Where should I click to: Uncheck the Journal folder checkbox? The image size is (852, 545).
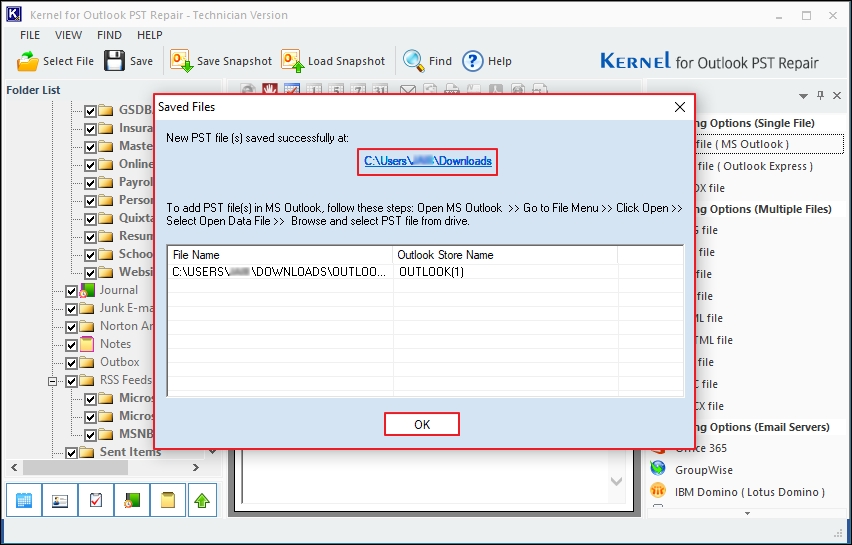[x=71, y=291]
